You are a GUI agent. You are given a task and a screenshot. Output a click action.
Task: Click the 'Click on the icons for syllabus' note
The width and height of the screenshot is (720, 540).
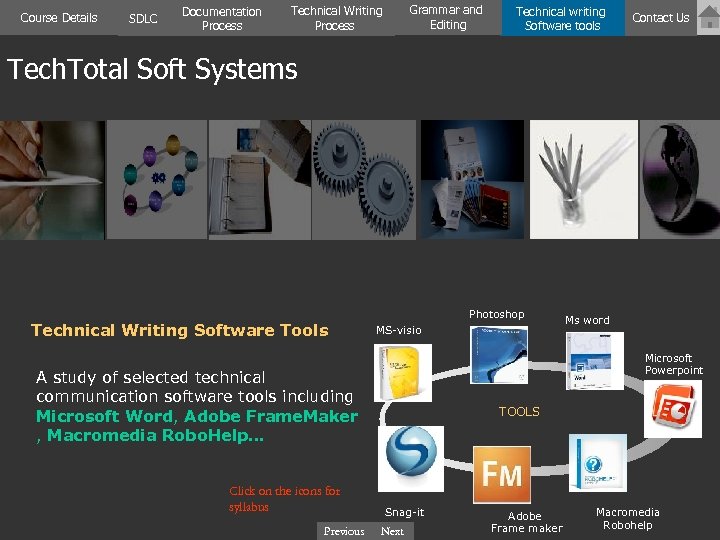[x=285, y=499]
